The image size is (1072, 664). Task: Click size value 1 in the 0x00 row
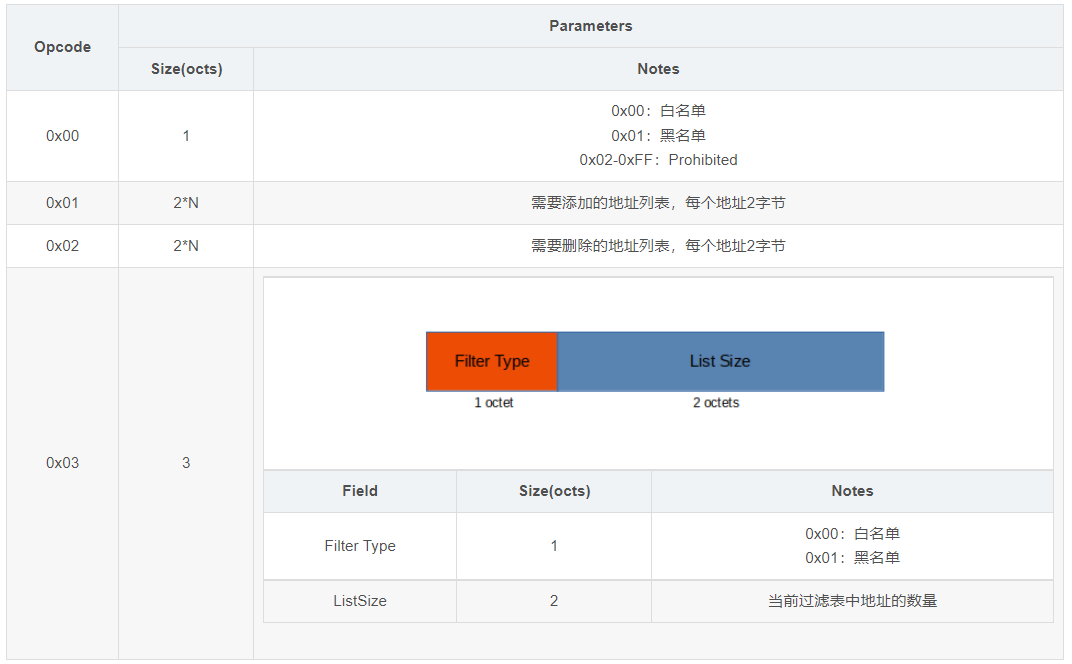coord(186,136)
